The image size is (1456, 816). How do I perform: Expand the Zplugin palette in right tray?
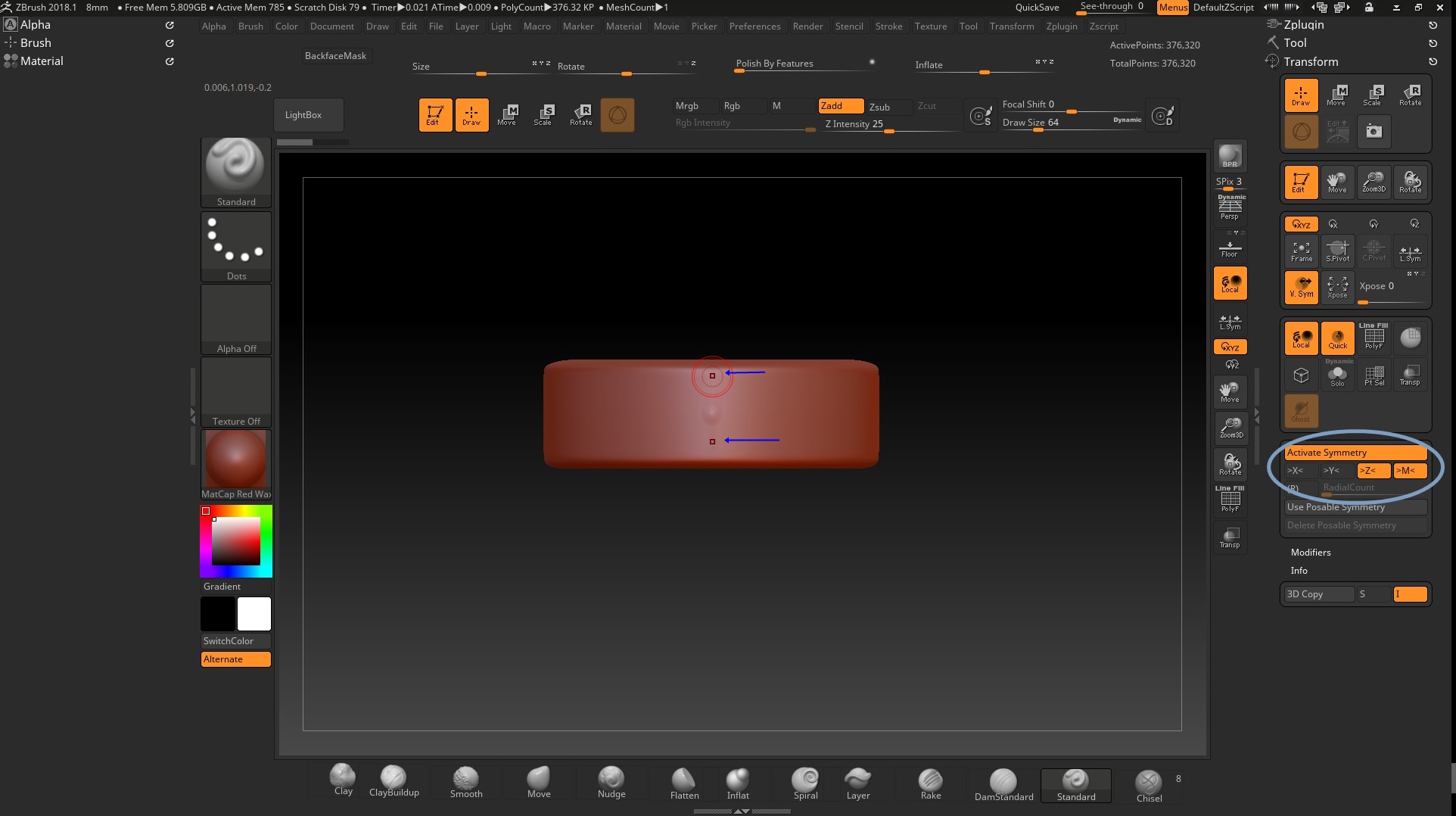pos(1303,24)
